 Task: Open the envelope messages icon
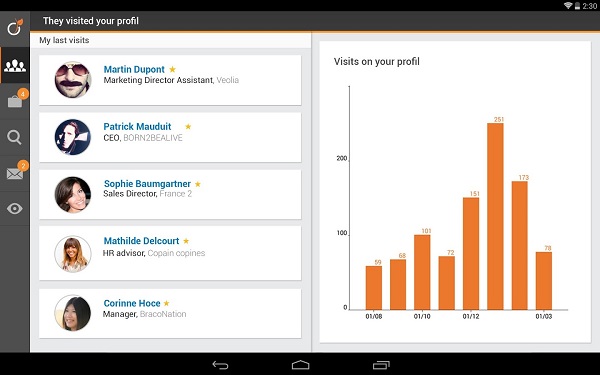[x=15, y=174]
